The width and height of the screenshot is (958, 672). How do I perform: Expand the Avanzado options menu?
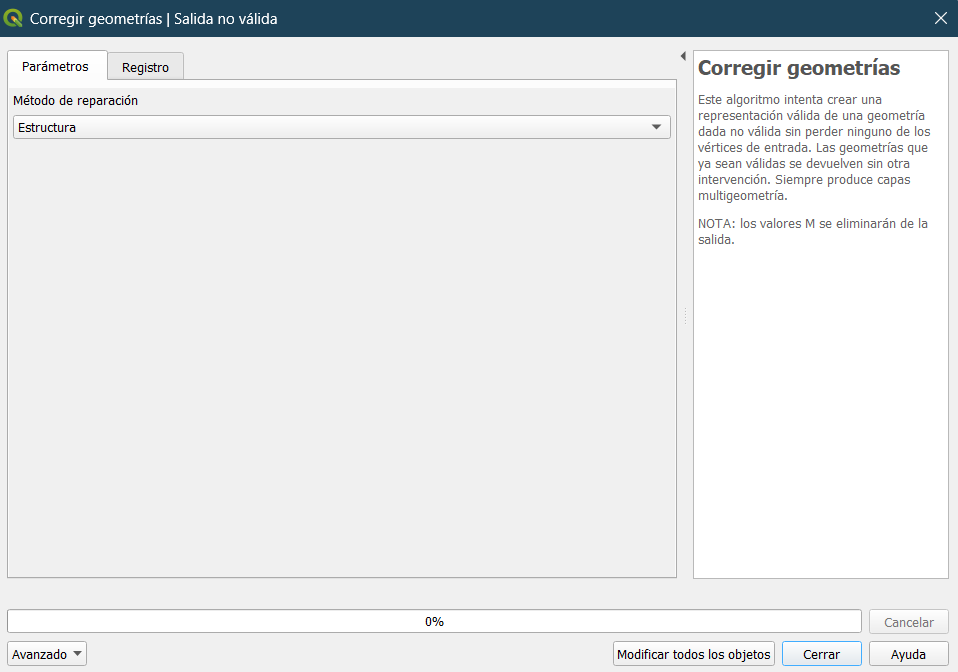tap(47, 654)
